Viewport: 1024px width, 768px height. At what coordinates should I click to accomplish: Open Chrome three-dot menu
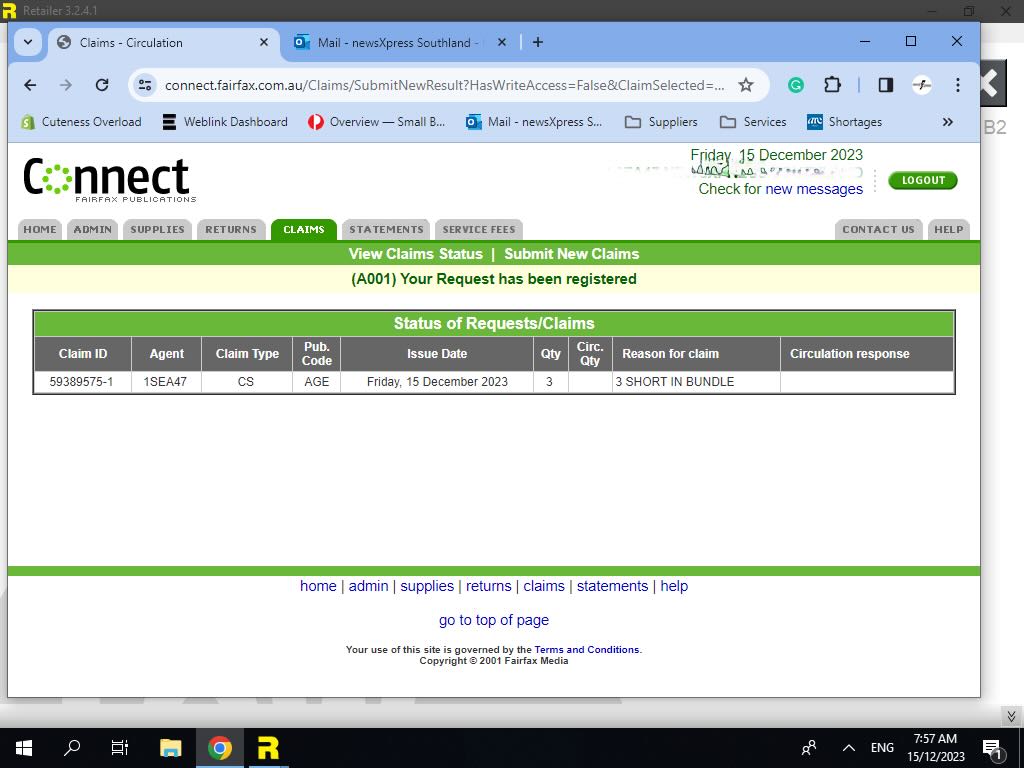958,85
